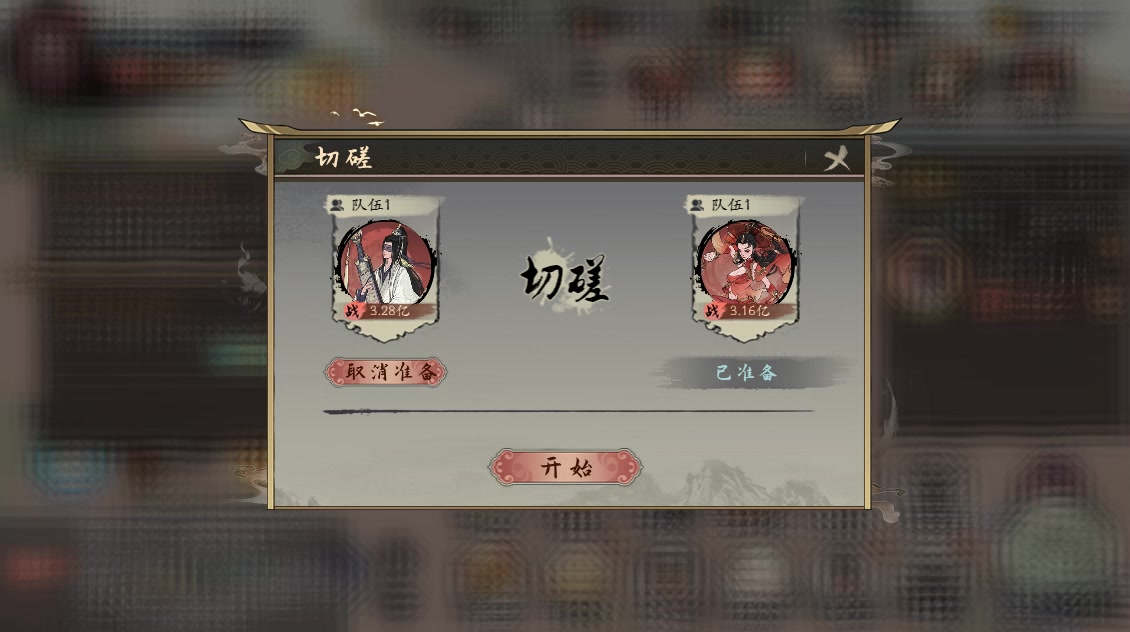Open the right 队伍1 team label
The height and width of the screenshot is (632, 1130).
point(731,205)
